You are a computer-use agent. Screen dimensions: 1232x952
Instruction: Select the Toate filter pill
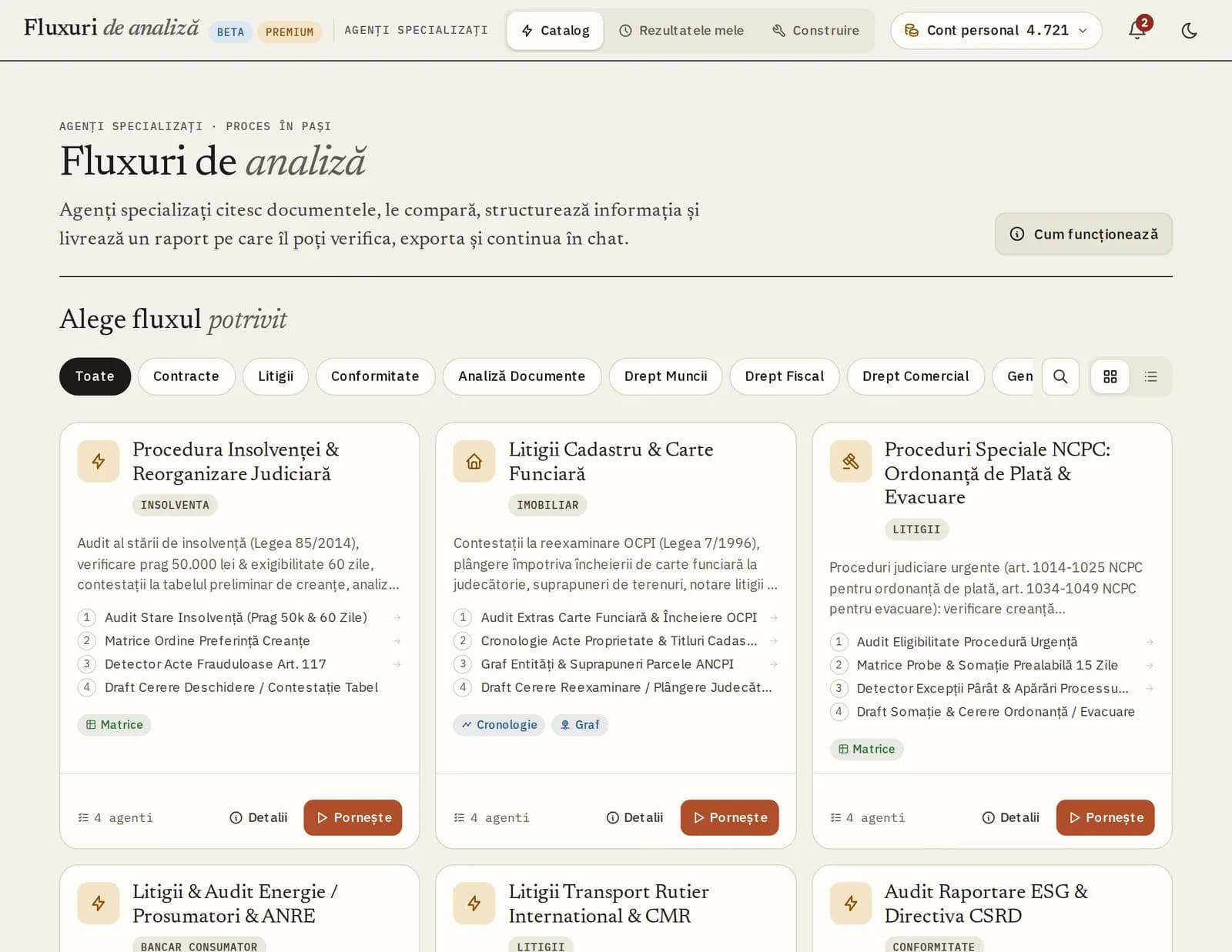[95, 376]
